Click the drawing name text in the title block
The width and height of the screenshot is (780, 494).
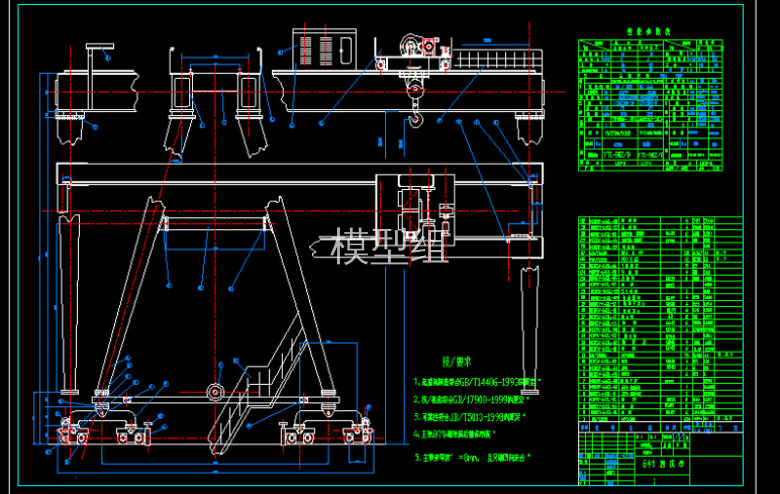coord(663,464)
